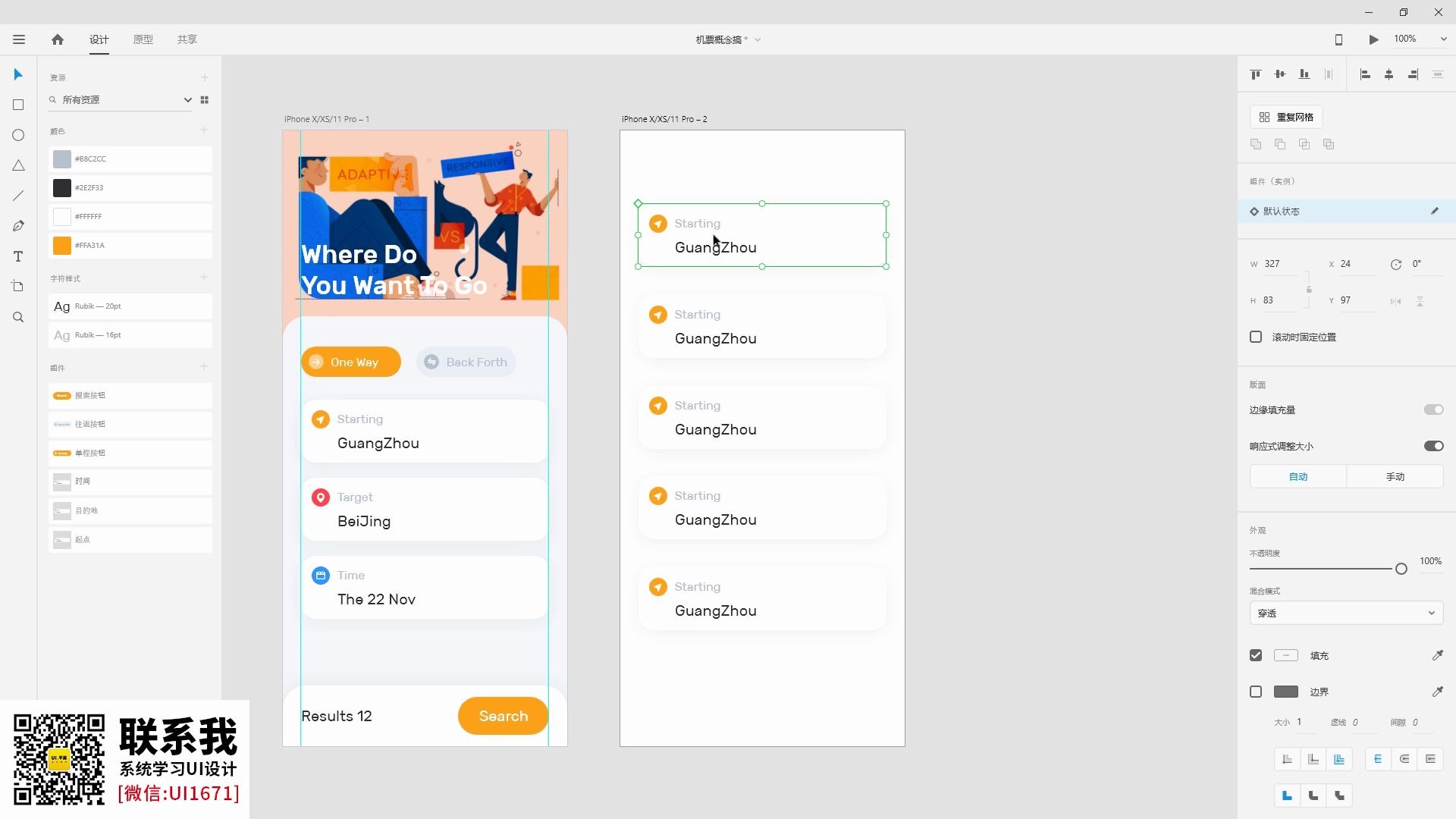Switch to the Share tab

187,39
